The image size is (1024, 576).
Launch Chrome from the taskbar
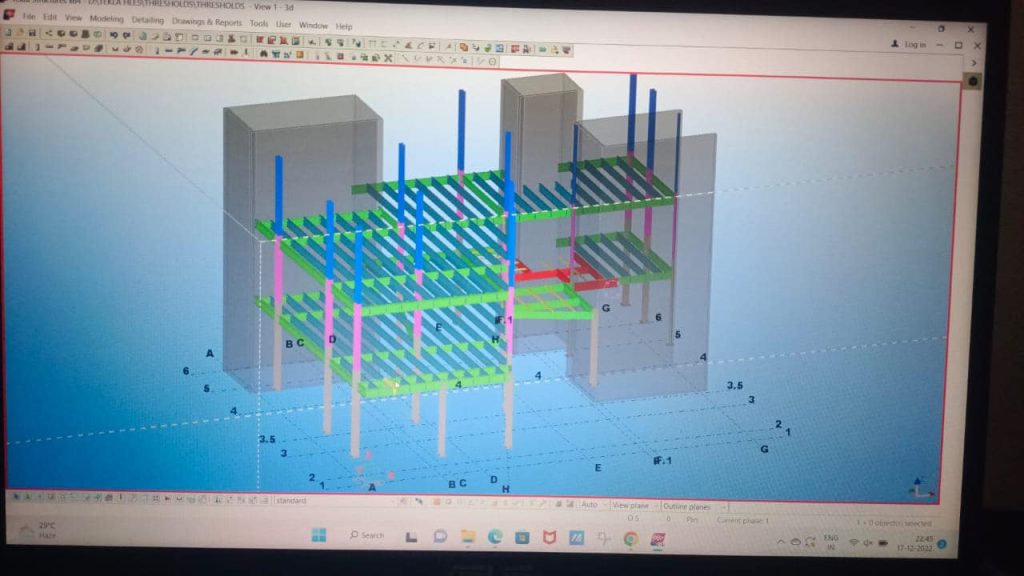630,538
